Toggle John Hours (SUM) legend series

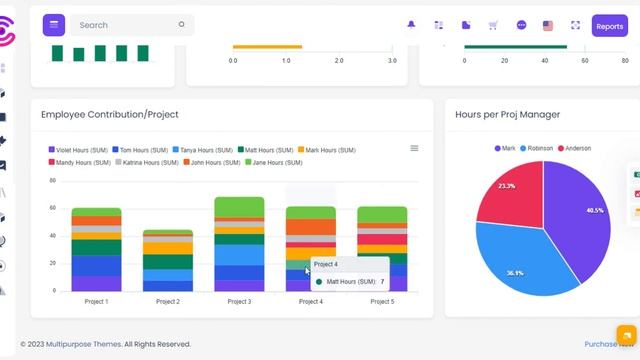[212, 162]
